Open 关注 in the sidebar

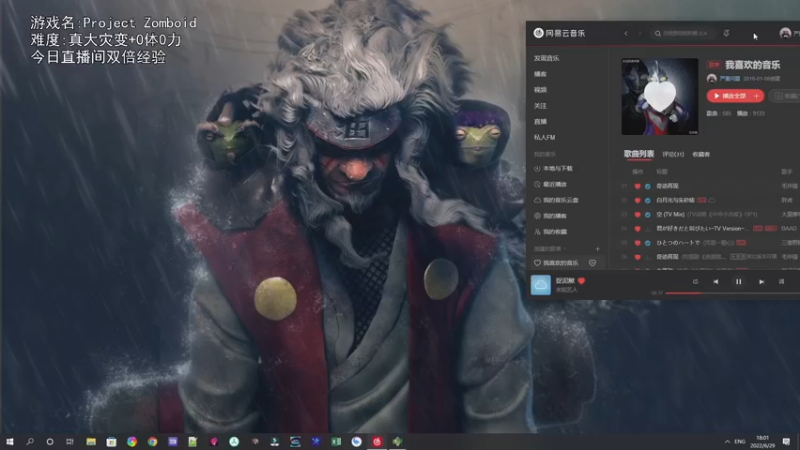[x=540, y=106]
